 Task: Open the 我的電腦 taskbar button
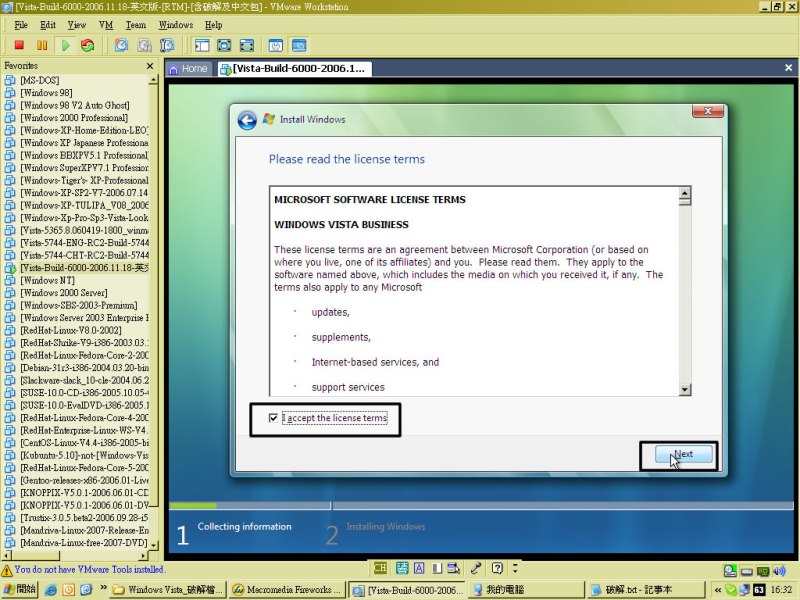[x=526, y=590]
